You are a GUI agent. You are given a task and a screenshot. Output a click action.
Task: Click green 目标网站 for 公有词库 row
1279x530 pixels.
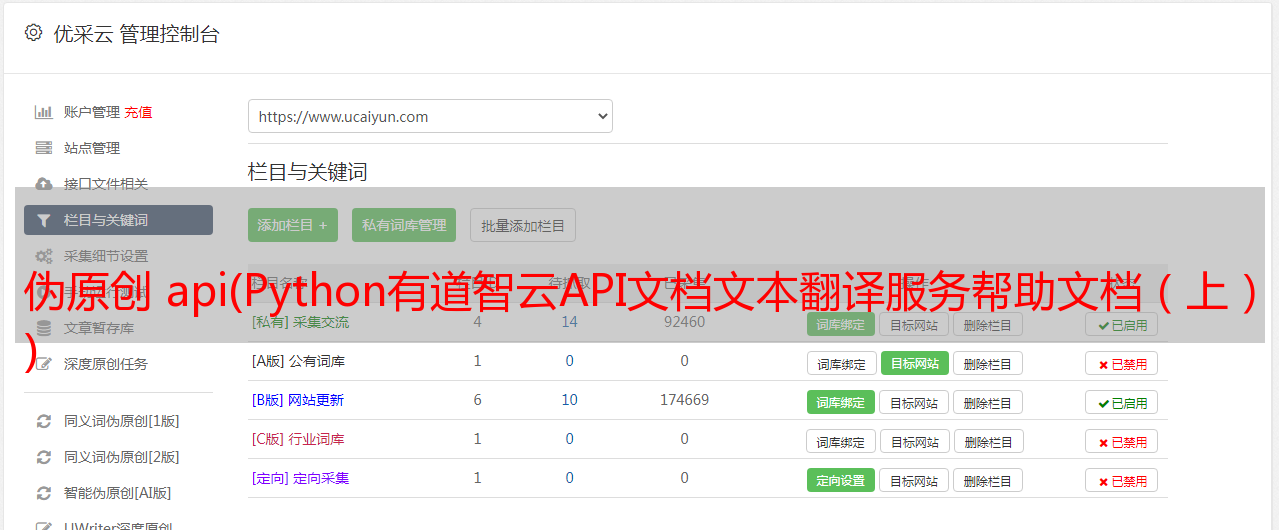(915, 364)
